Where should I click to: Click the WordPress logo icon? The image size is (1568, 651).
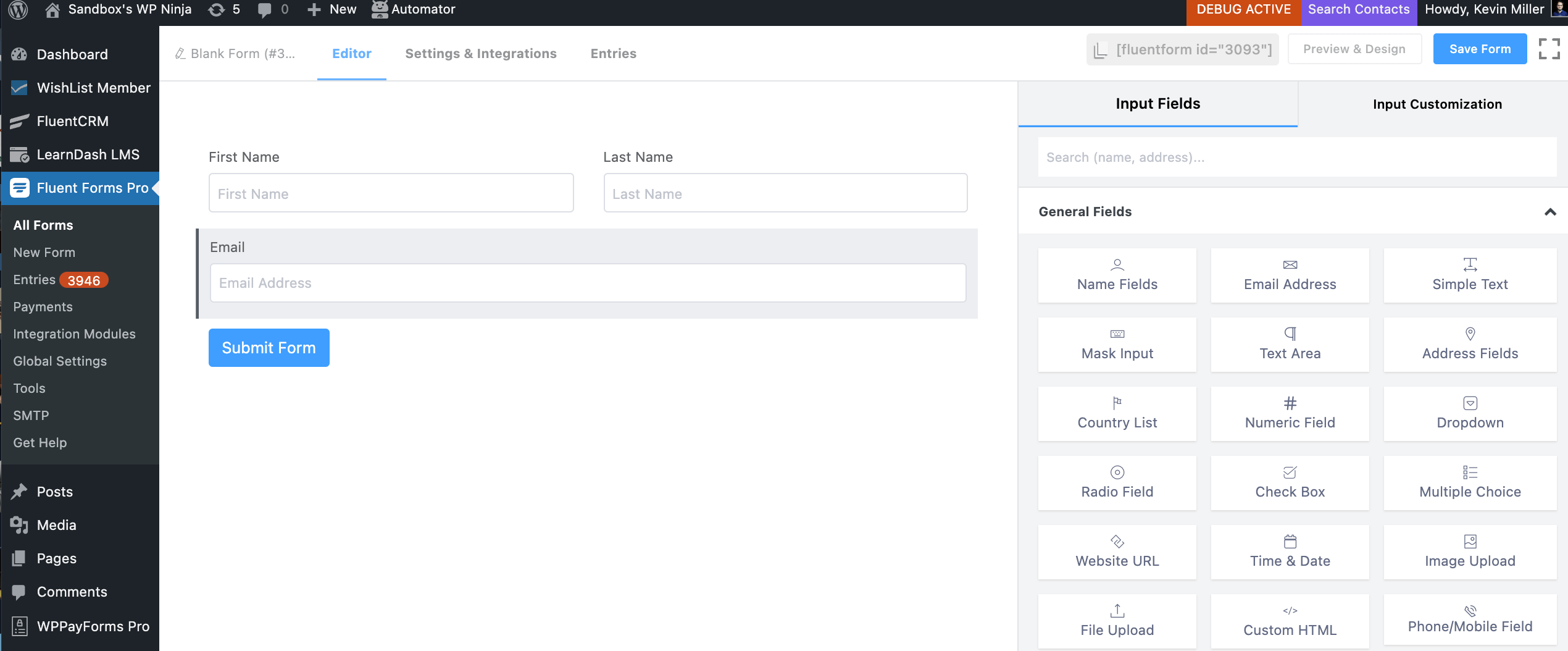pos(19,9)
